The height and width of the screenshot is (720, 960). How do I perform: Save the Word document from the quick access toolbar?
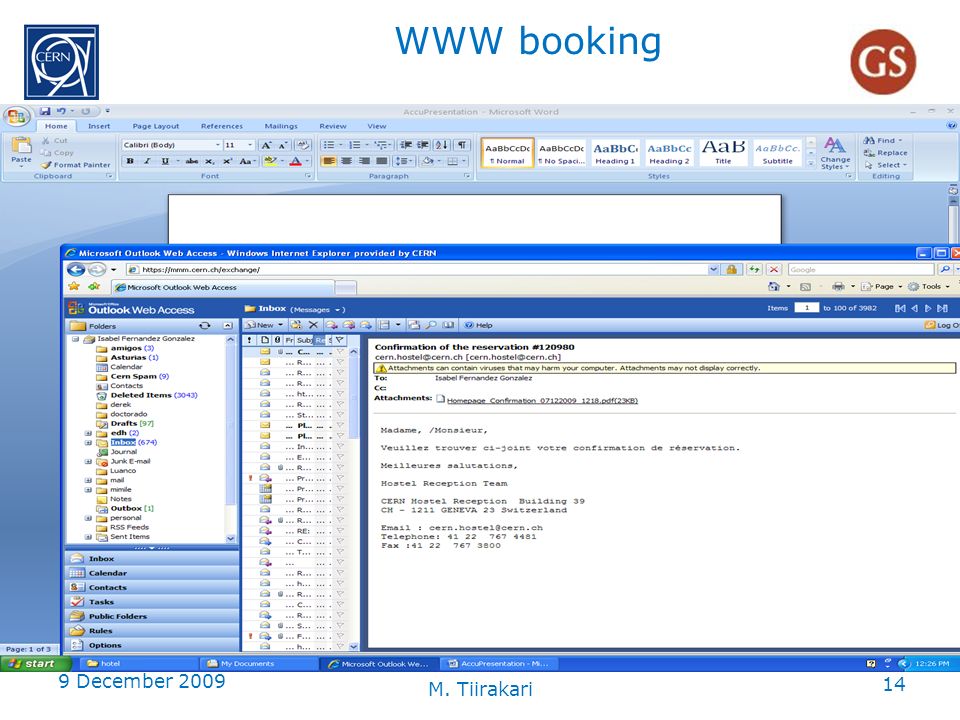[45, 111]
